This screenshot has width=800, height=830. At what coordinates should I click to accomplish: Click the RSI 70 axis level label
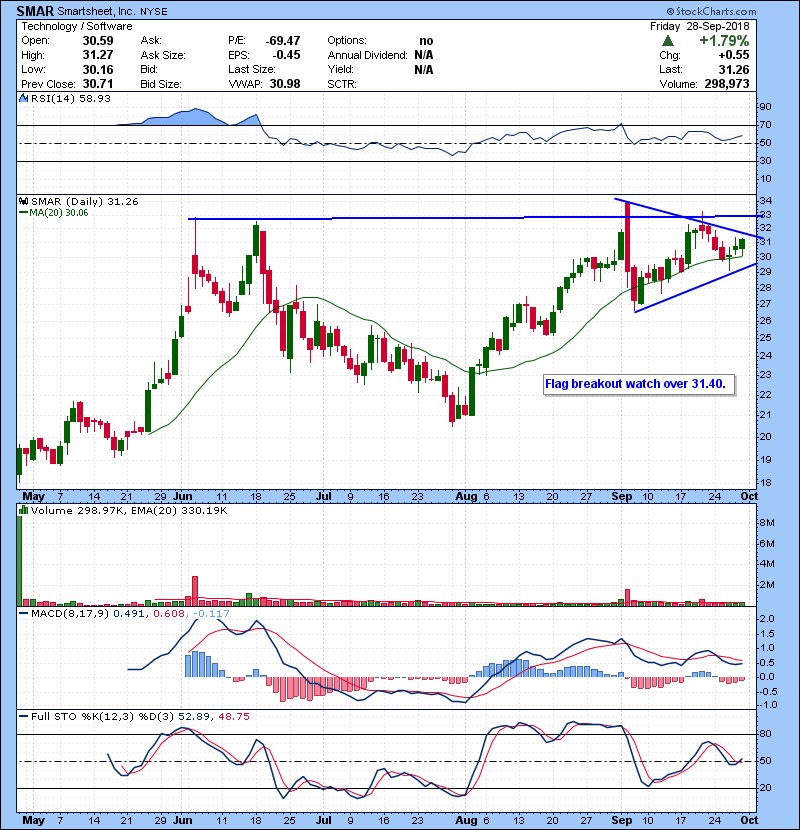coord(766,125)
